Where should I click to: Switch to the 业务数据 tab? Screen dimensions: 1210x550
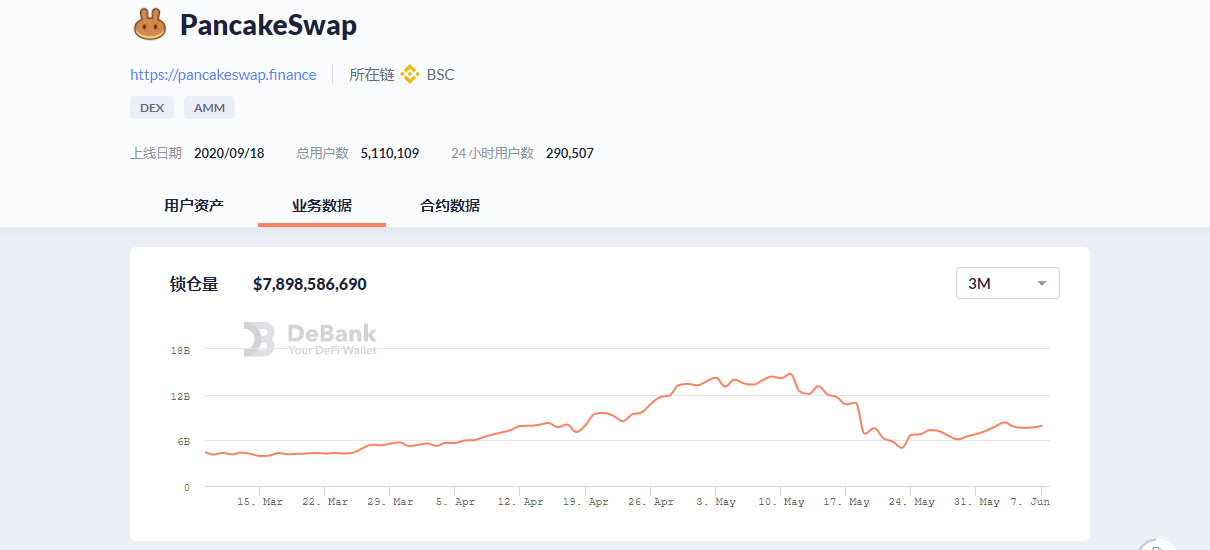coord(322,206)
